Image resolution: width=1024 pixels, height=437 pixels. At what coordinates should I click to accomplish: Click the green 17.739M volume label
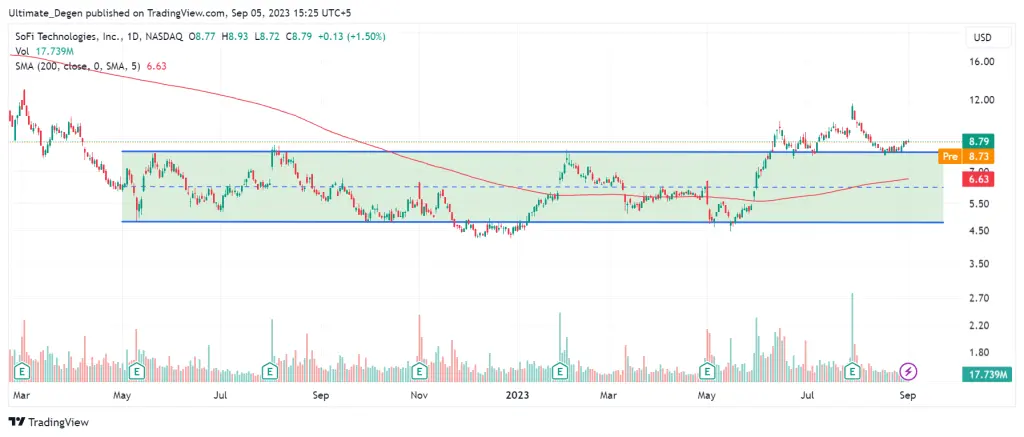tap(987, 374)
